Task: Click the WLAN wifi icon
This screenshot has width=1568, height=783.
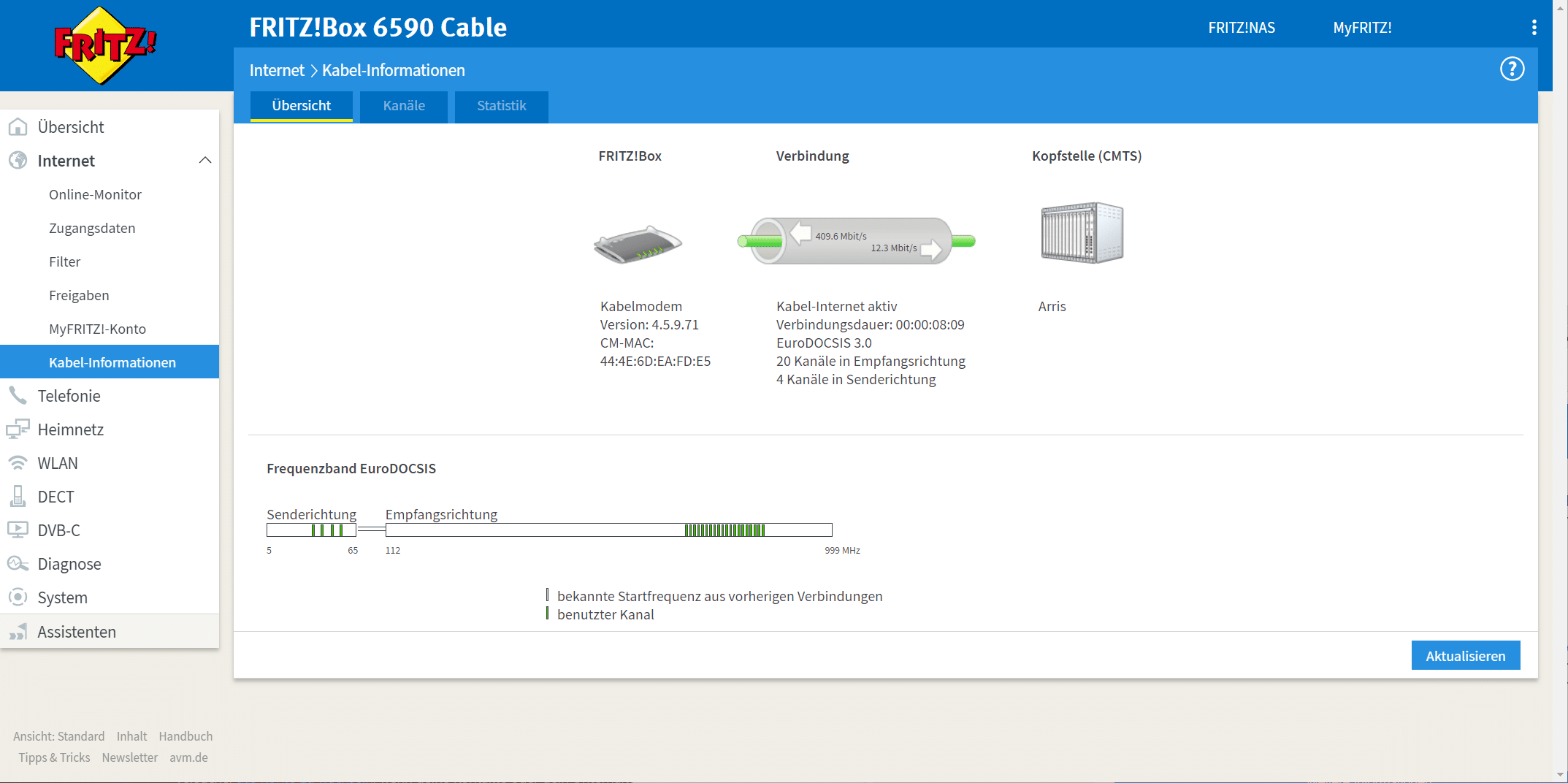Action: click(18, 463)
